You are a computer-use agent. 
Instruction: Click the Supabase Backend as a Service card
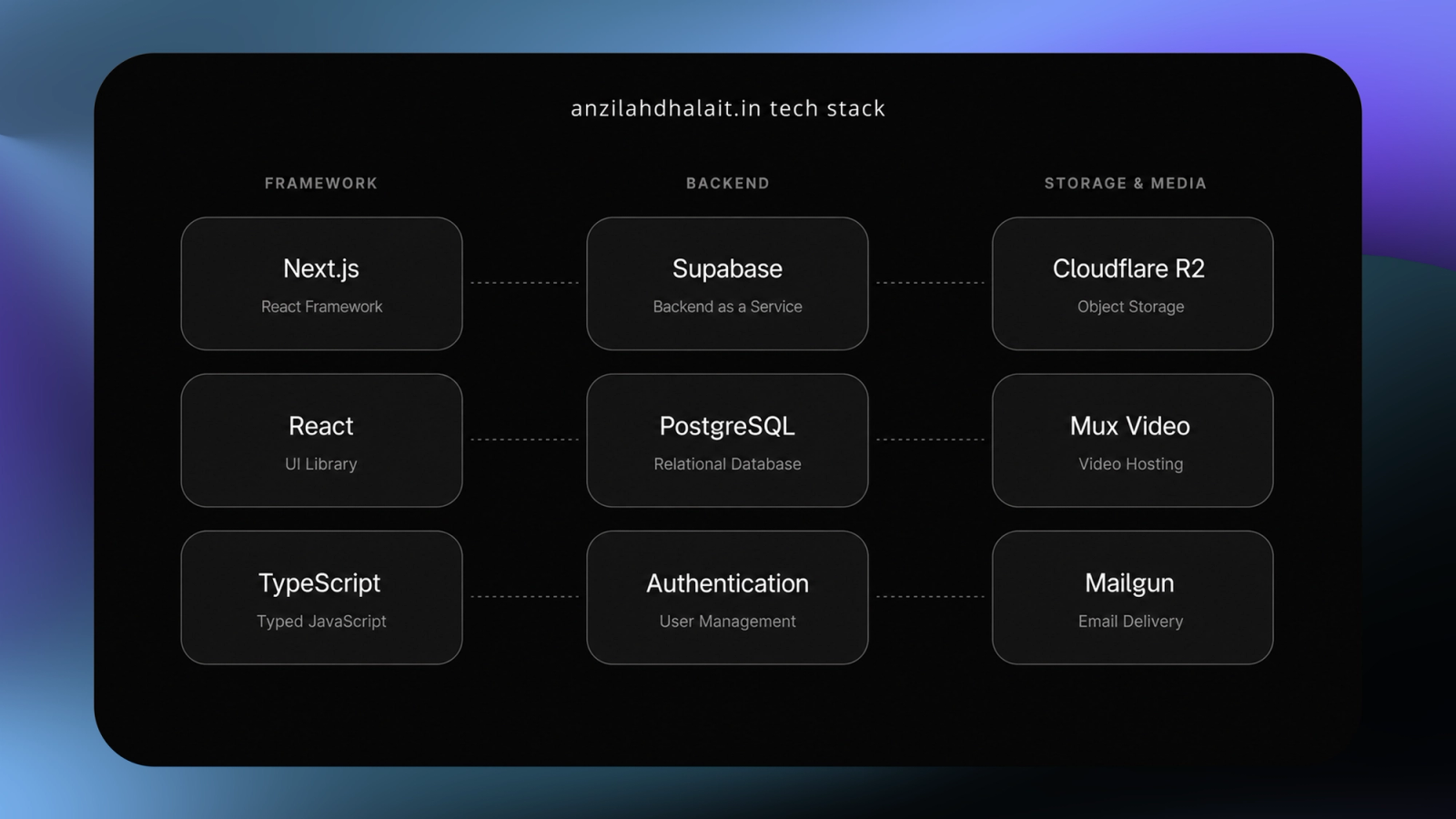click(727, 283)
